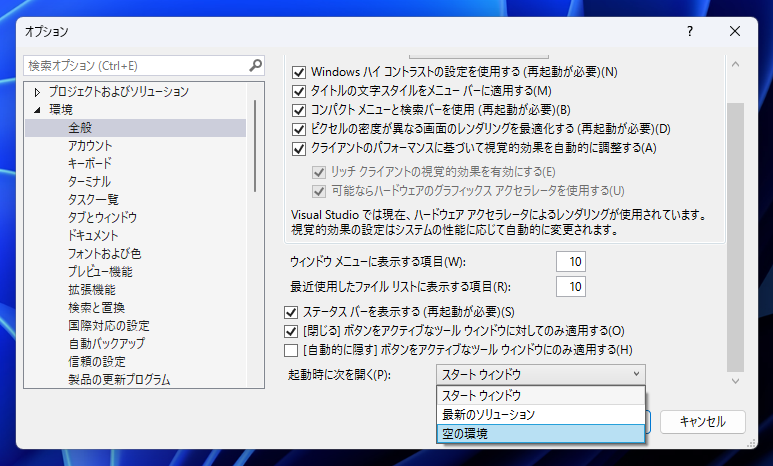This screenshot has height=466, width=773.
Task: Click the settings pane scroll down arrow
Action: point(735,381)
